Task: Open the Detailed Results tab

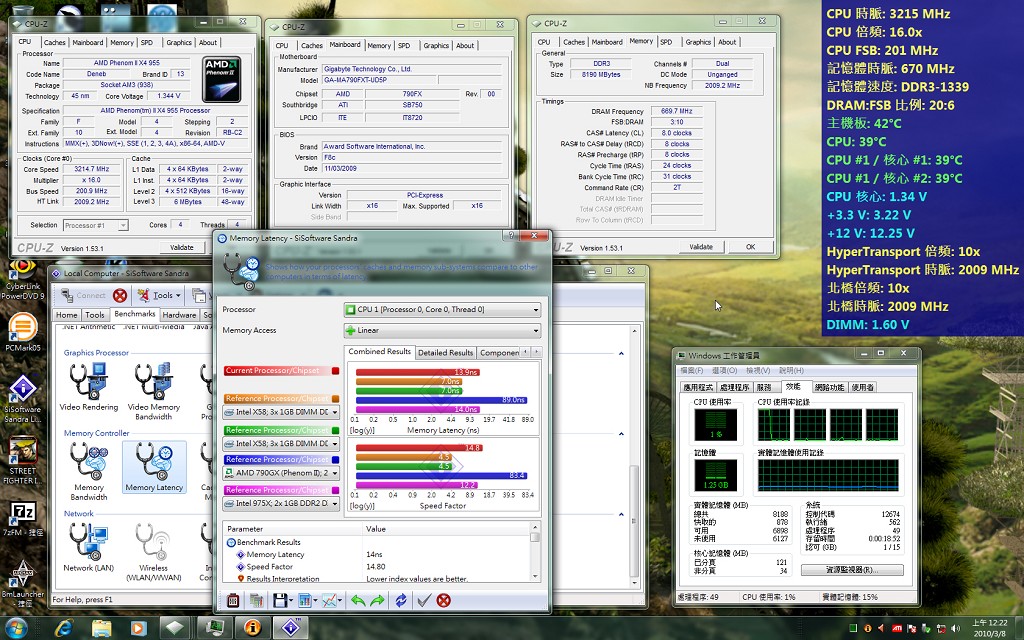Action: click(445, 353)
